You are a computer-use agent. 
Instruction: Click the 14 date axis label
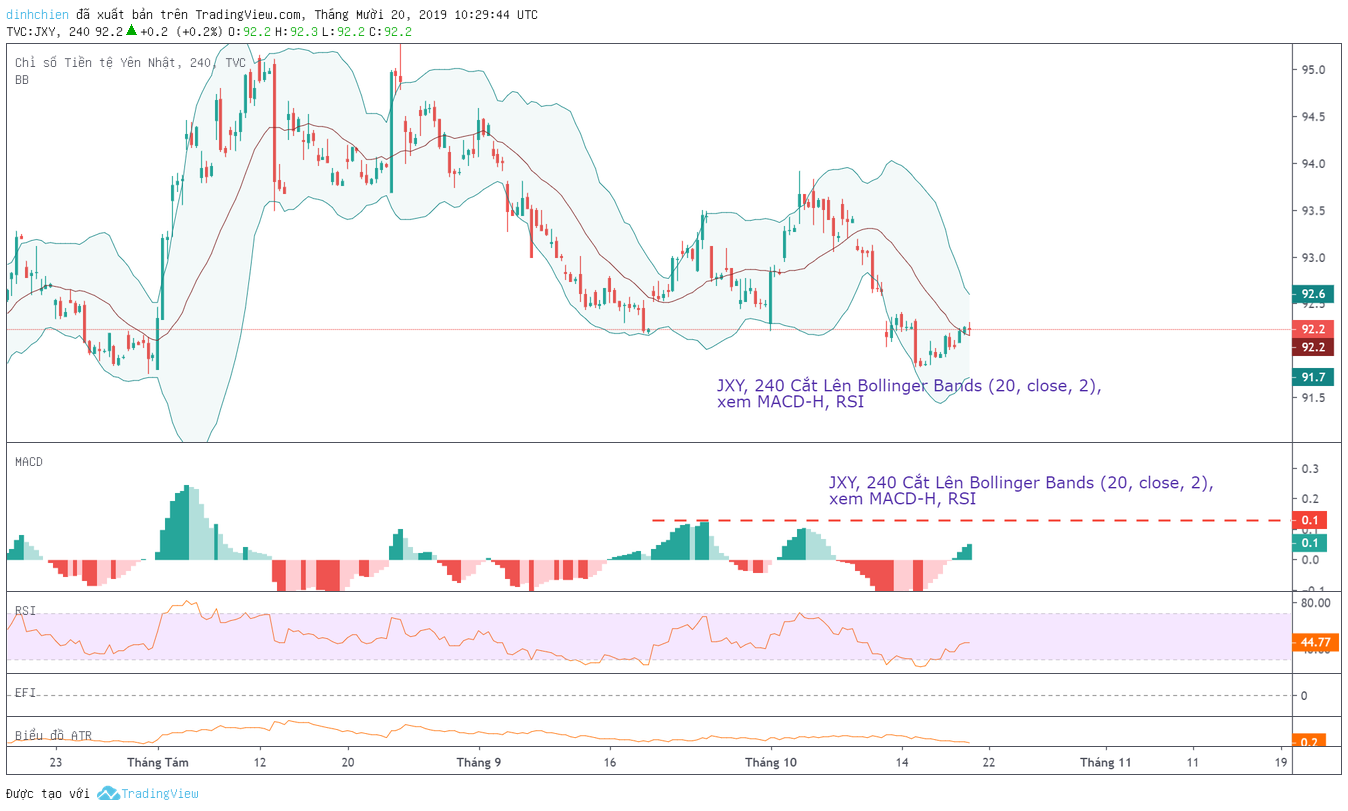point(901,762)
